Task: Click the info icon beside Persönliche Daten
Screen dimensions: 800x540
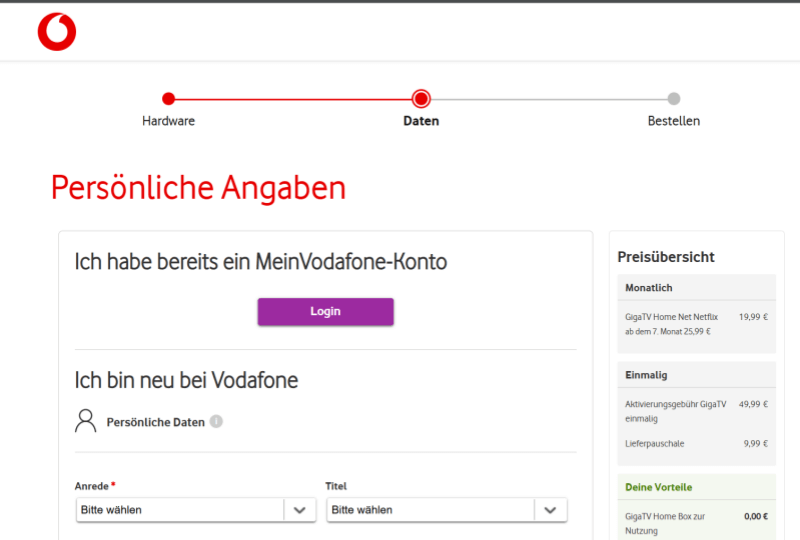Action: tap(216, 422)
